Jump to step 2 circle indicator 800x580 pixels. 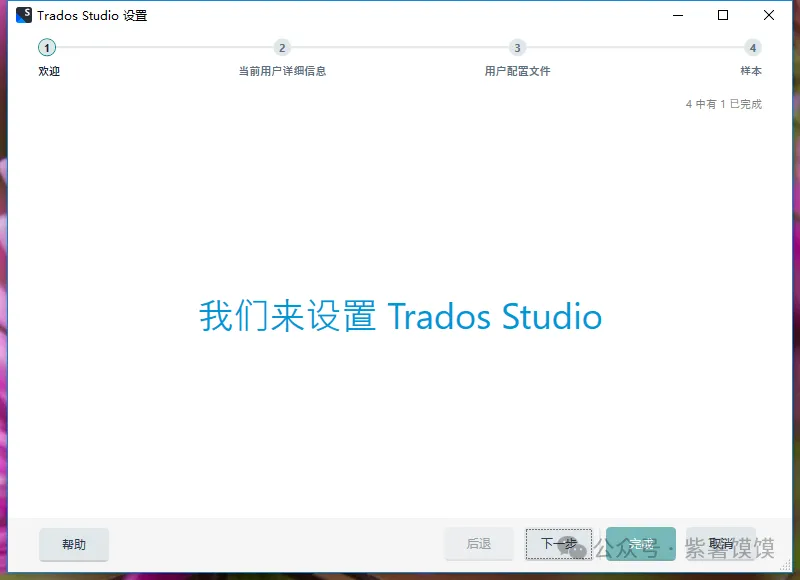282,48
